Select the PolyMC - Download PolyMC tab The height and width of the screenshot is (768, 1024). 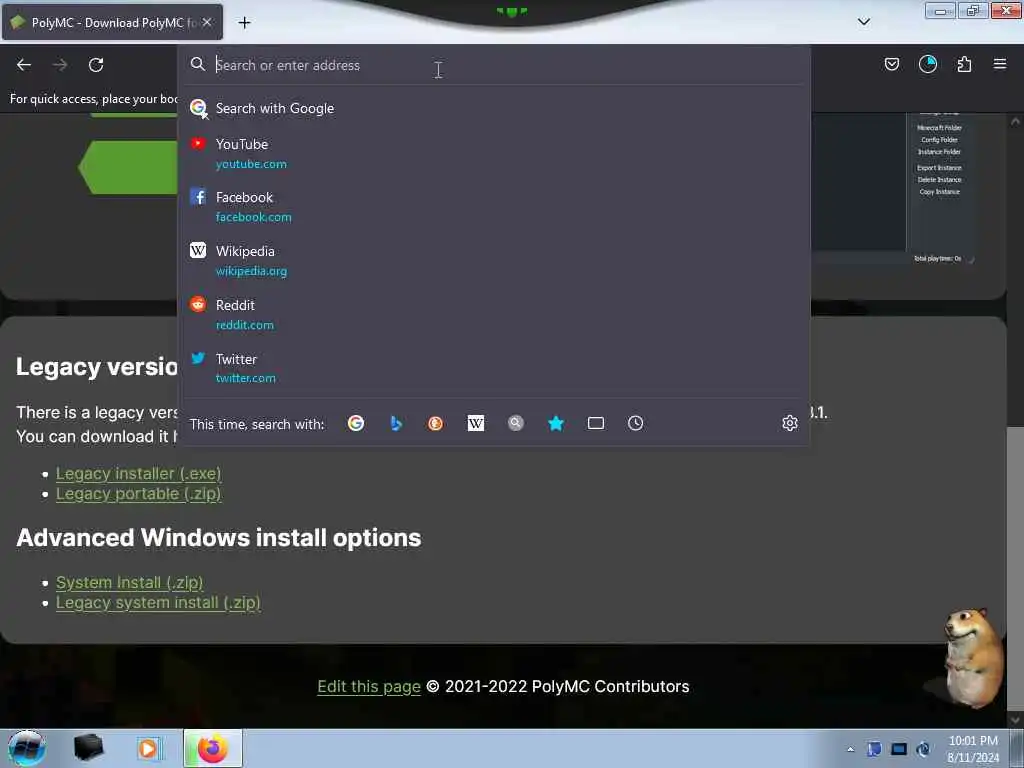point(112,22)
